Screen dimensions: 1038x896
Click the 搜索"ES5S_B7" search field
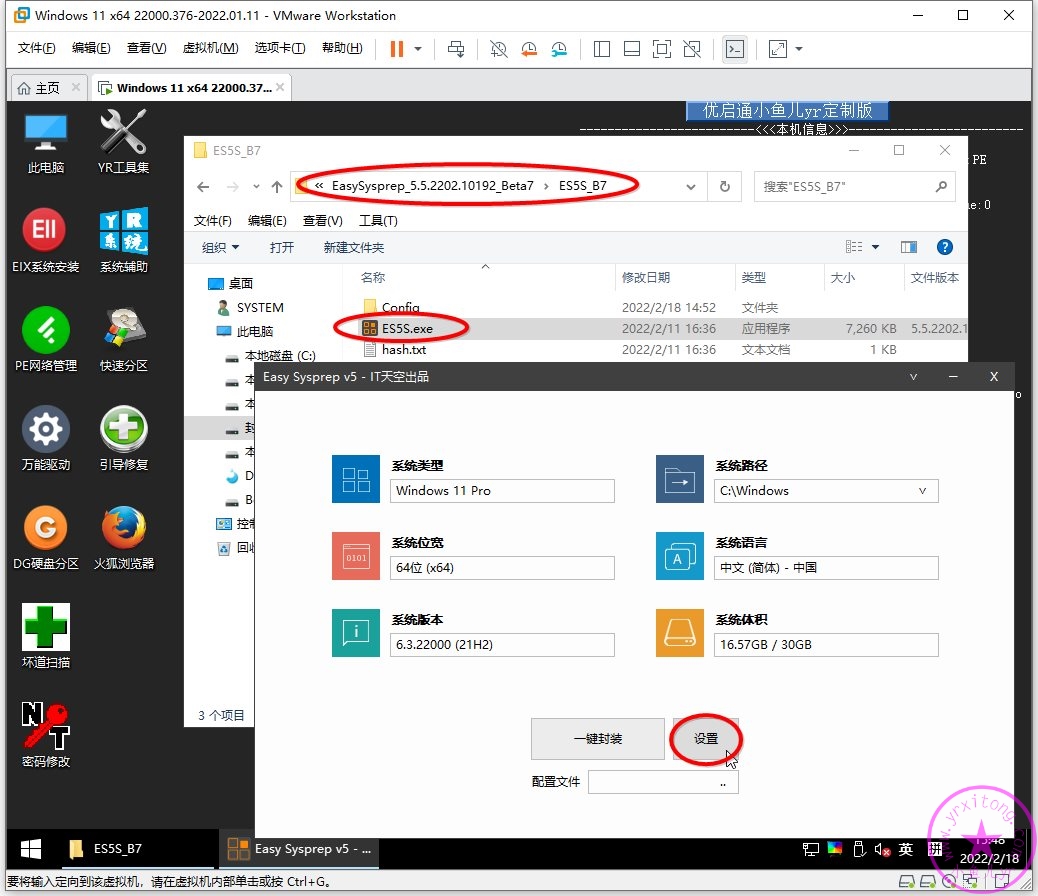click(855, 187)
